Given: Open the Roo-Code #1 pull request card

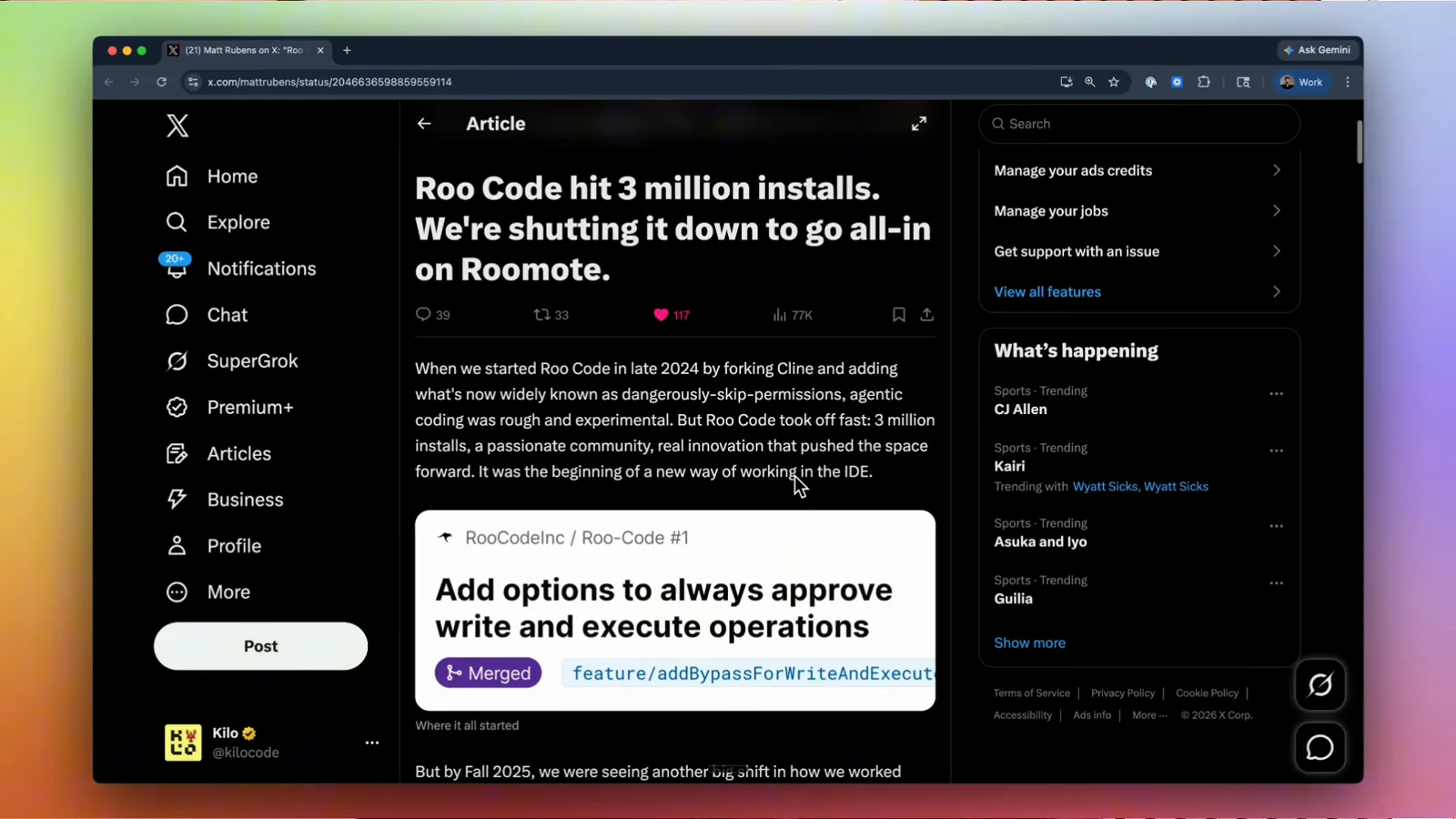Looking at the screenshot, I should click(x=675, y=610).
